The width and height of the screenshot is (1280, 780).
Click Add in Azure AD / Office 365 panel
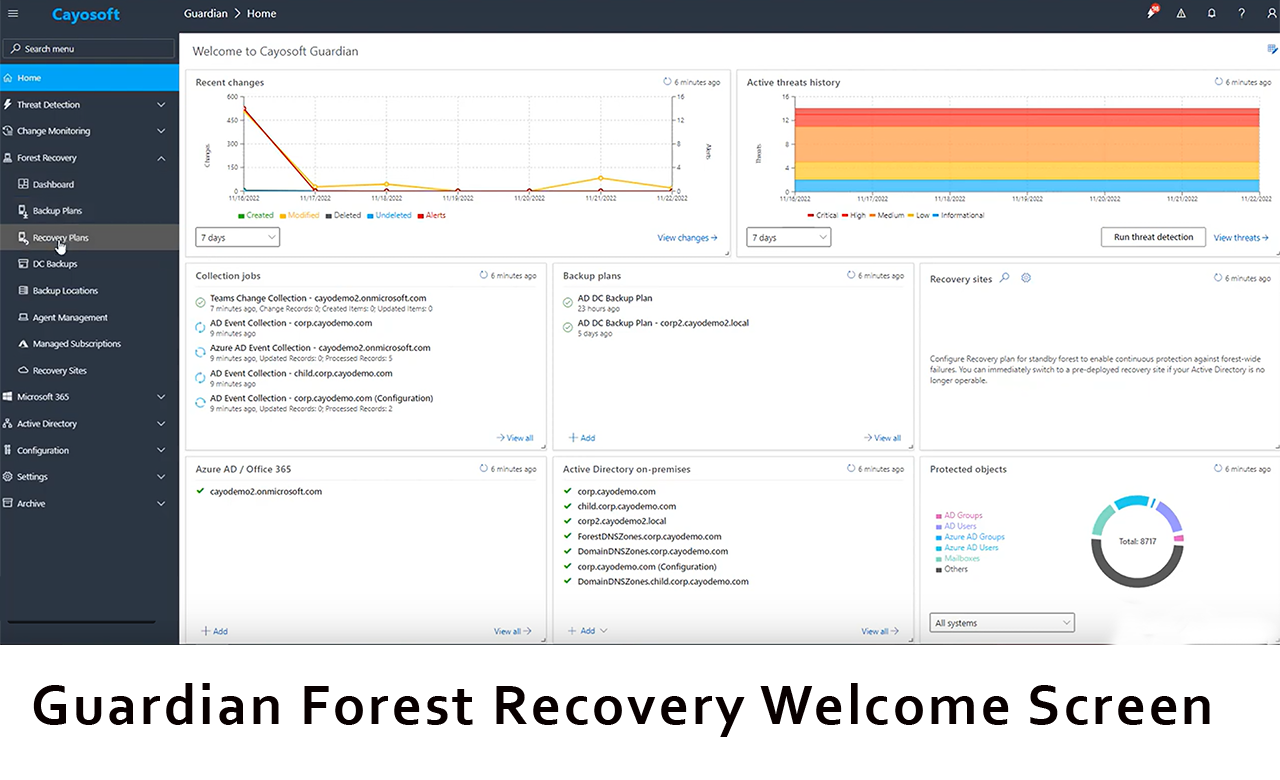tap(214, 631)
